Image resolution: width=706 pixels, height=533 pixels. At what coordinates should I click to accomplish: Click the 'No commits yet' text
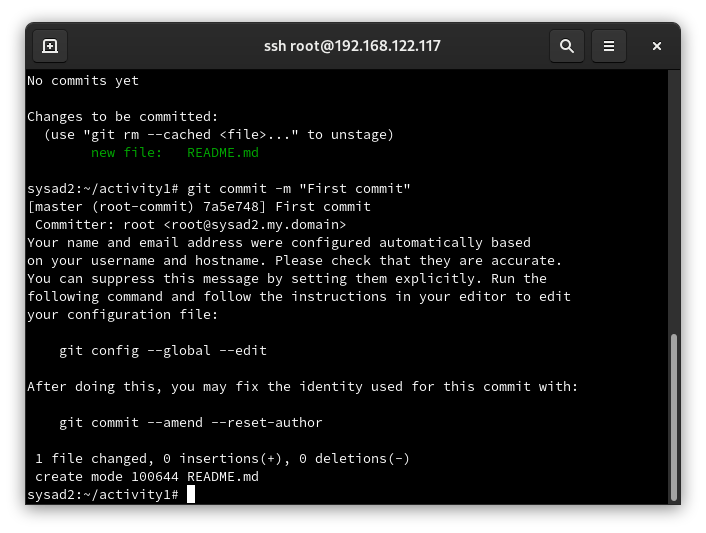click(x=83, y=81)
